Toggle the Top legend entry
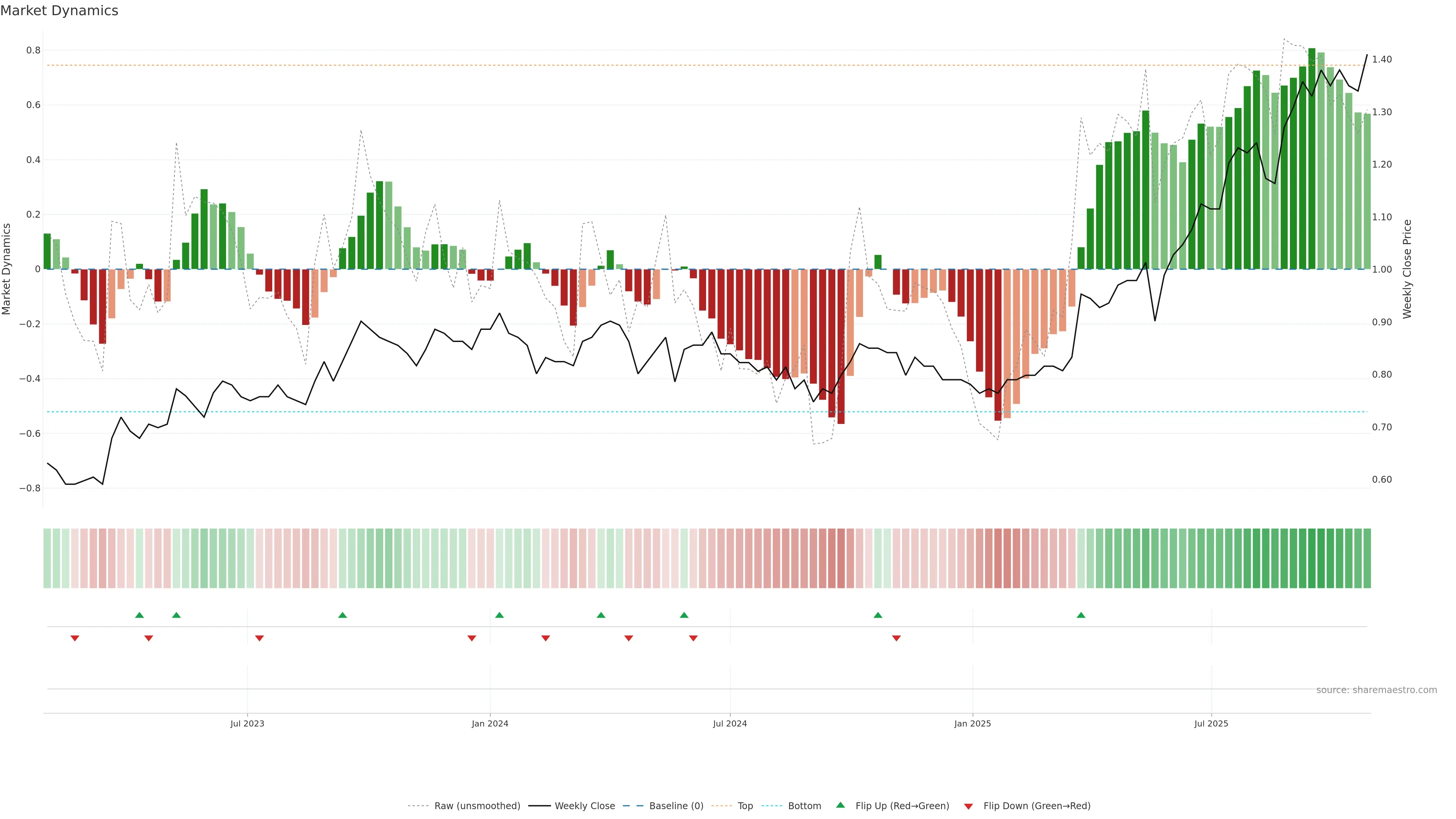This screenshot has width=1456, height=819. (745, 806)
